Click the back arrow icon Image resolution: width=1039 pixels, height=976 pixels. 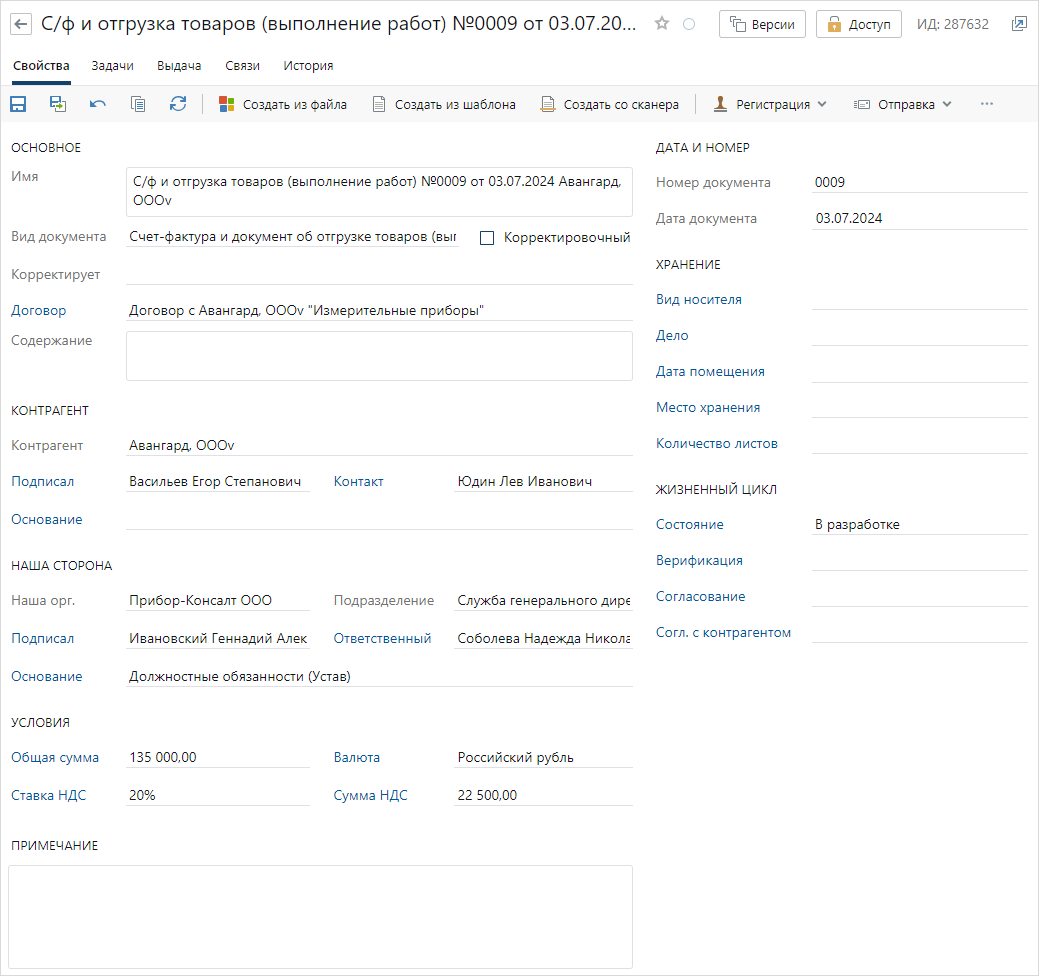point(21,24)
